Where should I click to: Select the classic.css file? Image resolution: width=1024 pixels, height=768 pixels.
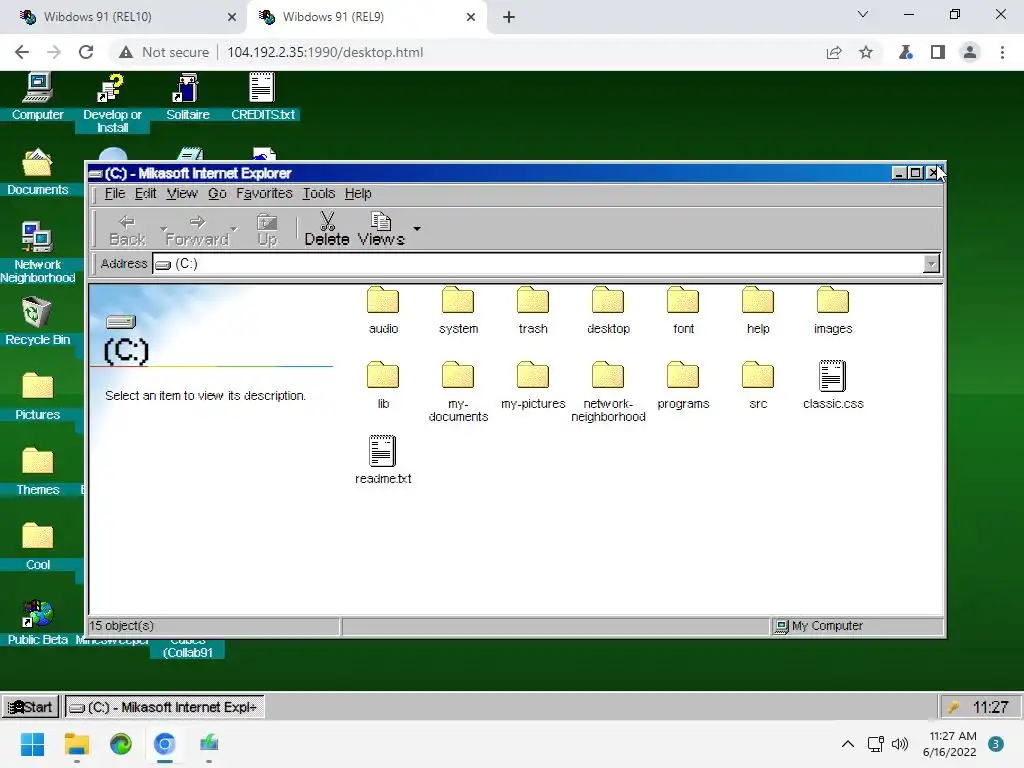tap(833, 386)
